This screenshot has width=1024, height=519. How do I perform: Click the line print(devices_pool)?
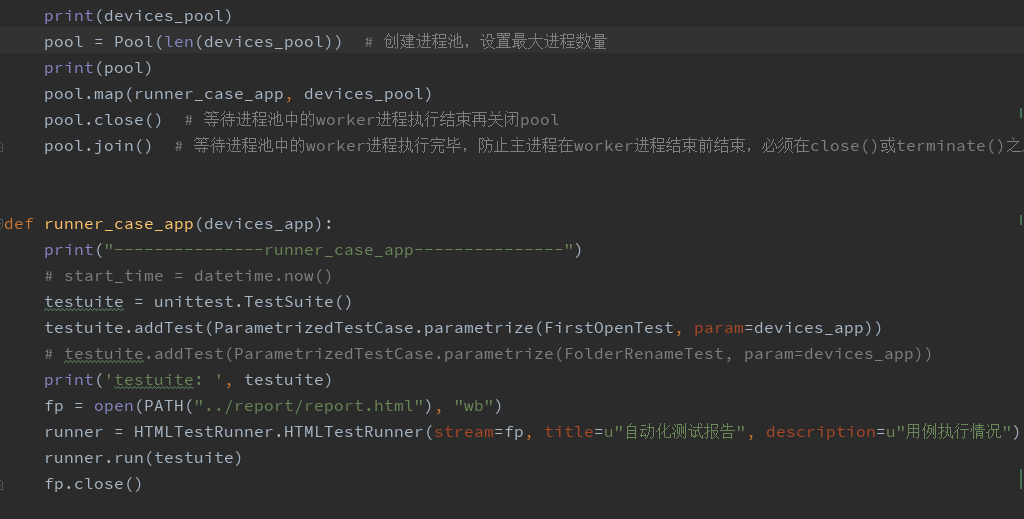(138, 16)
